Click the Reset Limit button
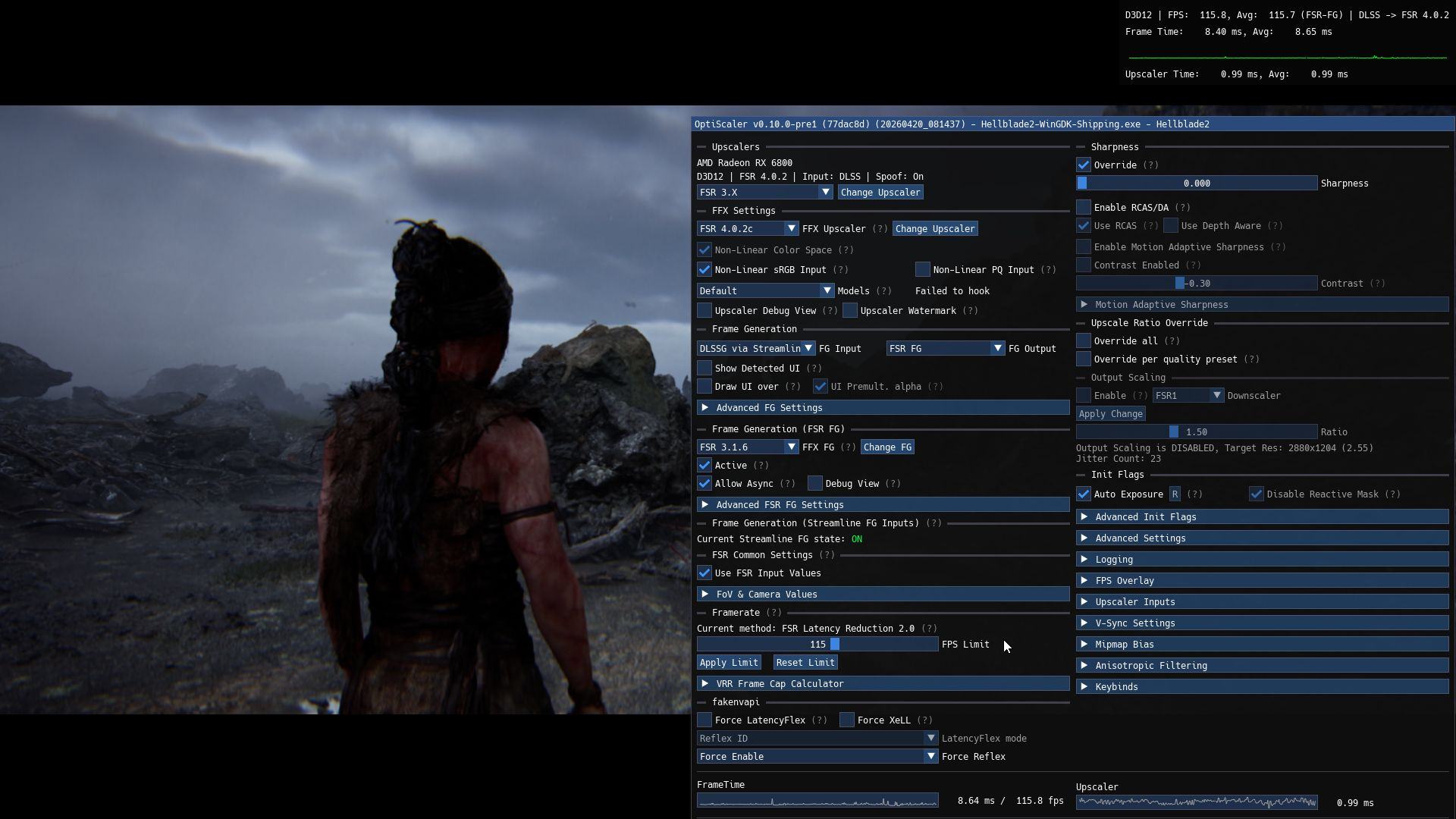The image size is (1456, 819). pos(805,663)
